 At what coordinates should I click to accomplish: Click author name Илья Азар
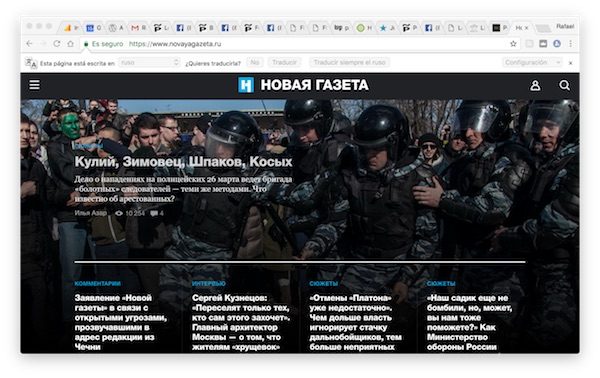pos(91,213)
